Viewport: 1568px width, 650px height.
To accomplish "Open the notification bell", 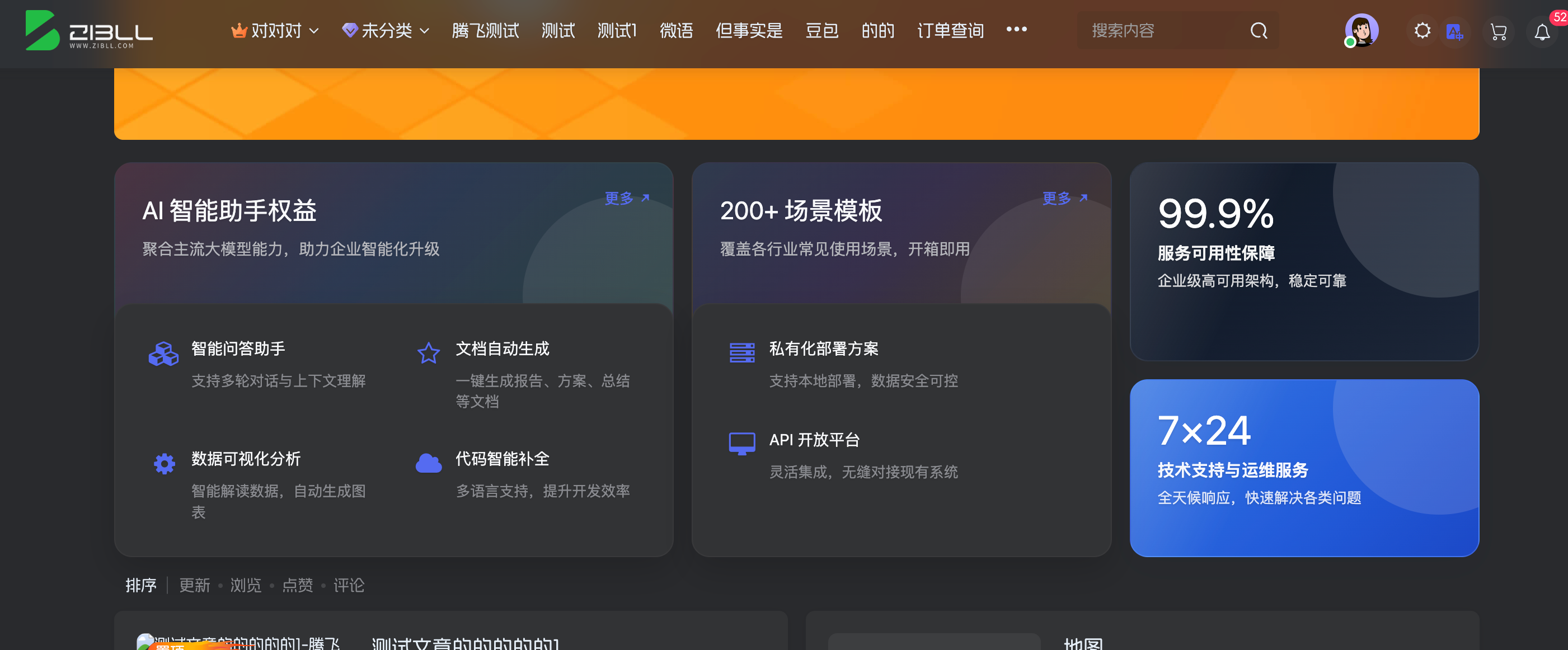I will pyautogui.click(x=1542, y=32).
